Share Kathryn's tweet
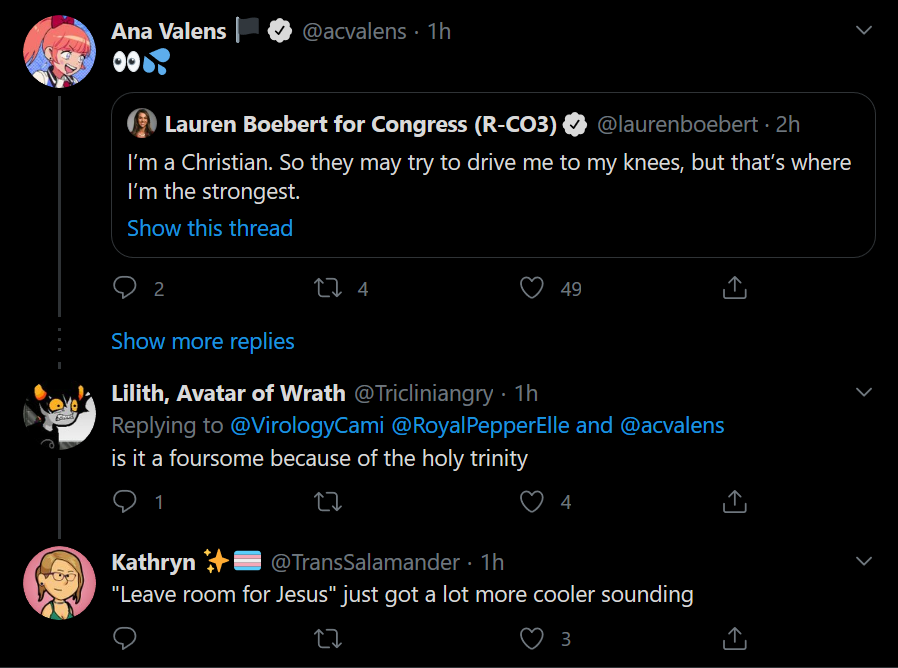 point(735,638)
